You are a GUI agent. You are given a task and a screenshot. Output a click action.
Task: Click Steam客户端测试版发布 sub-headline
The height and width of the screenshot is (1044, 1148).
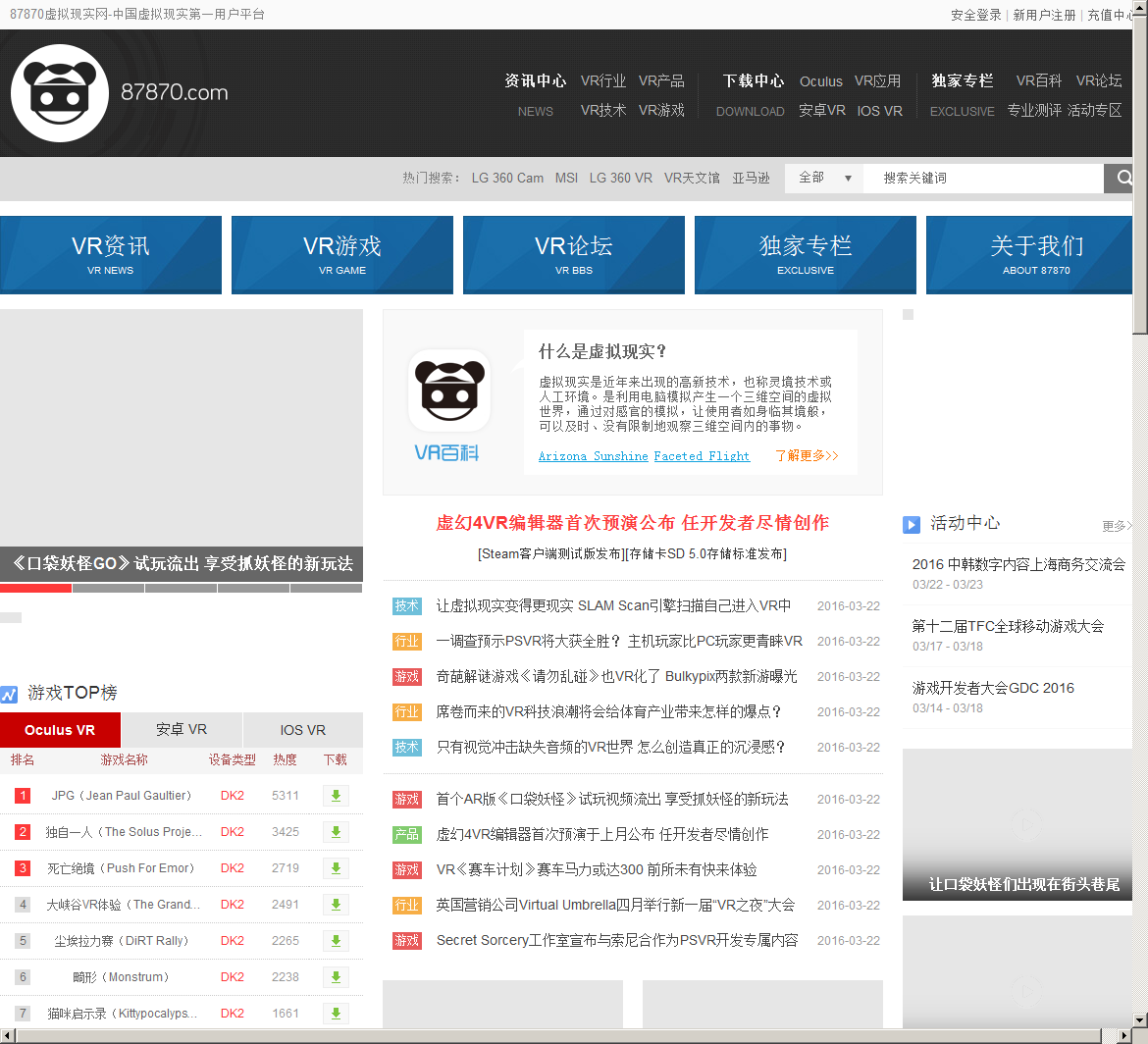pyautogui.click(x=551, y=554)
